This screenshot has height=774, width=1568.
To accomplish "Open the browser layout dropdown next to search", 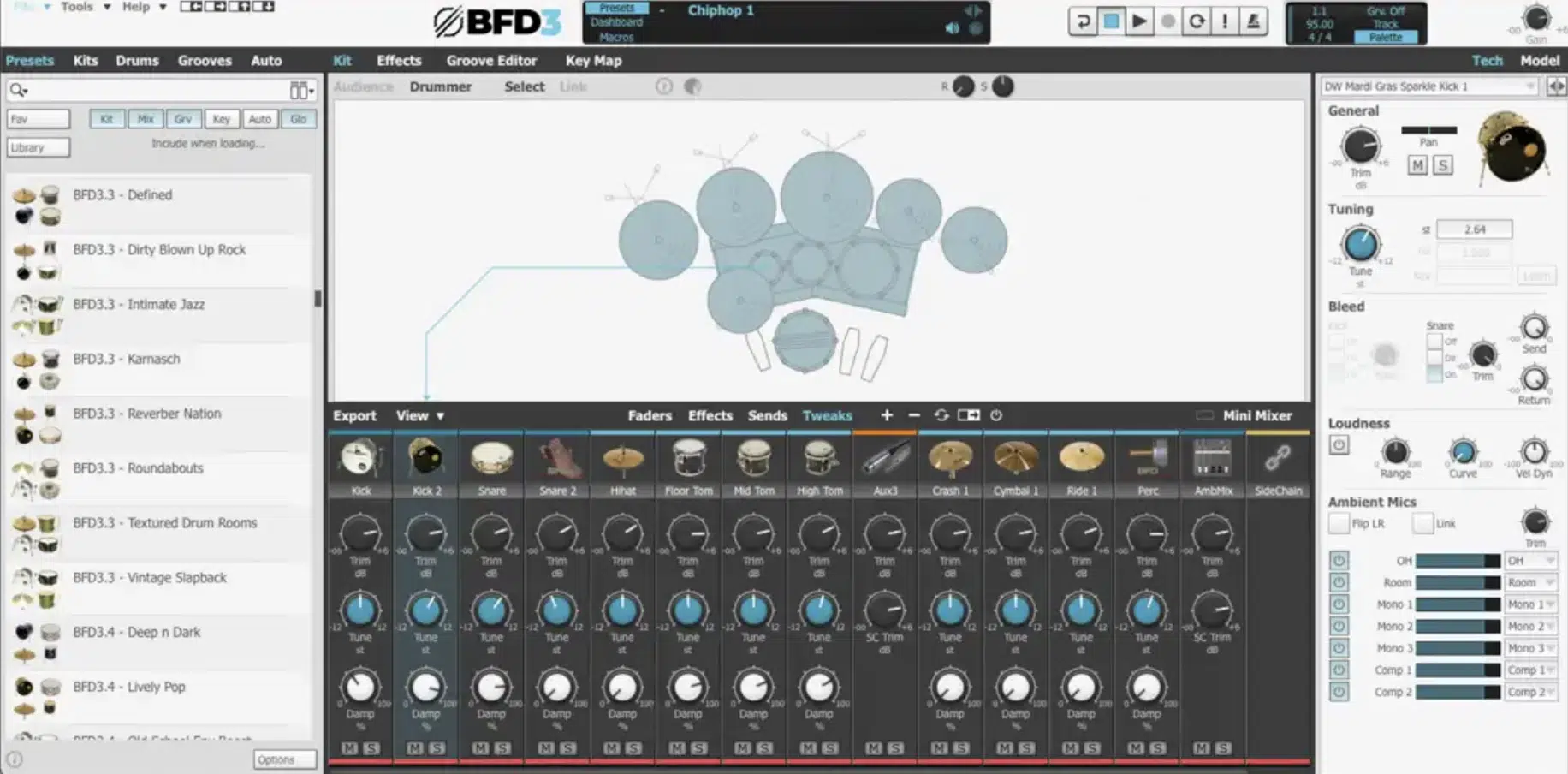I will click(x=301, y=90).
